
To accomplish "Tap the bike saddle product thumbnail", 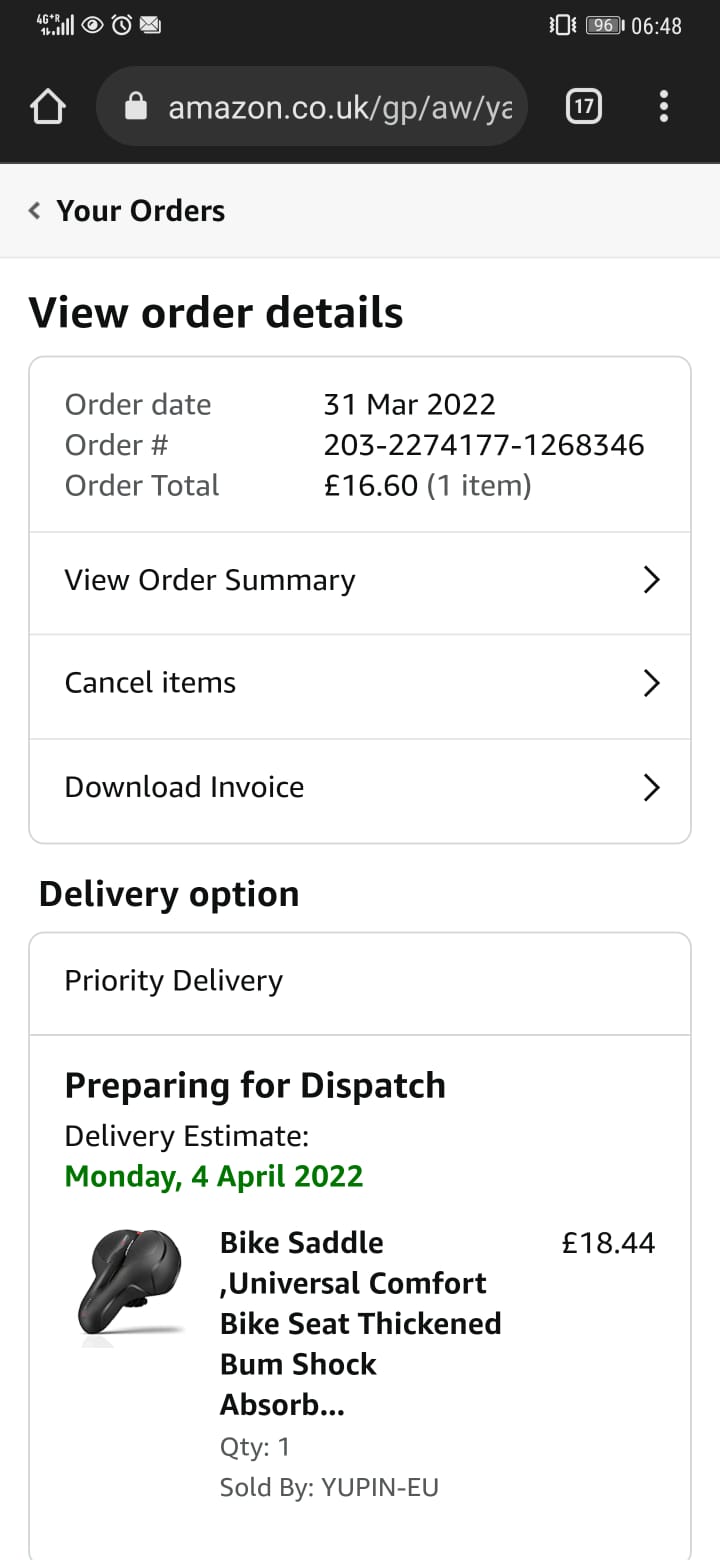I will pyautogui.click(x=131, y=1288).
